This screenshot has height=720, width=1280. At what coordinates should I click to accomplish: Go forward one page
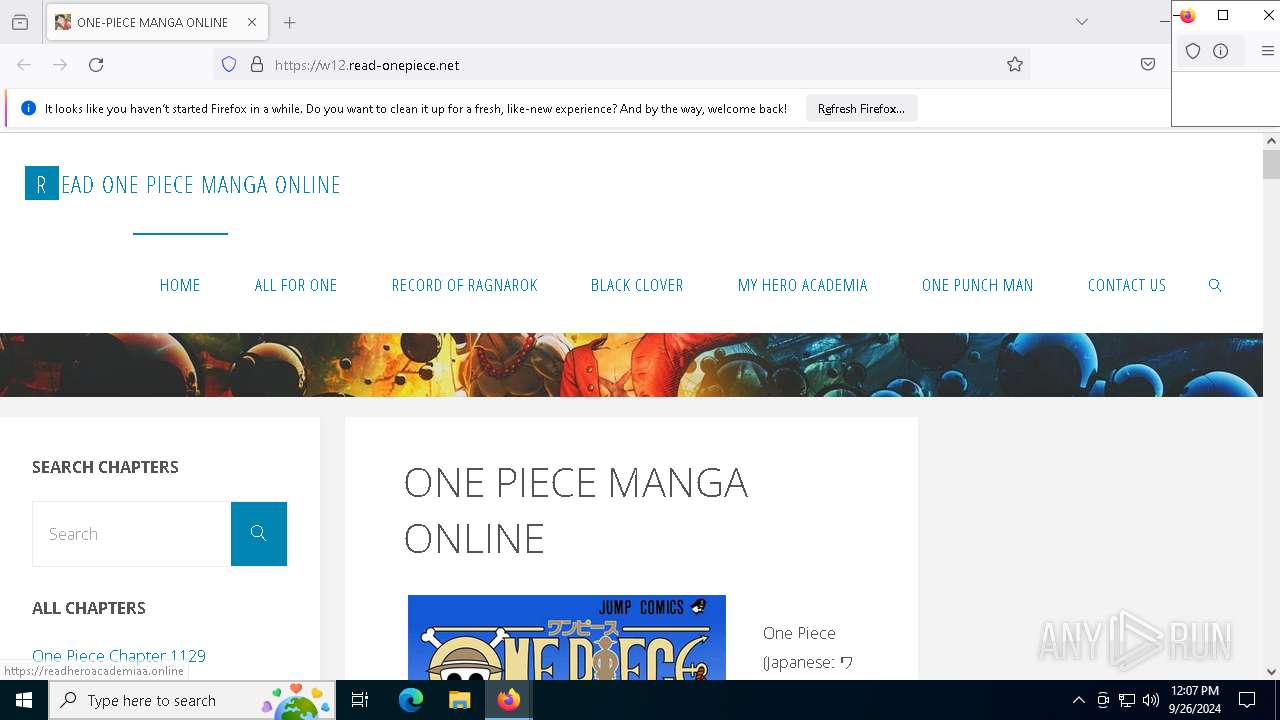tap(60, 65)
